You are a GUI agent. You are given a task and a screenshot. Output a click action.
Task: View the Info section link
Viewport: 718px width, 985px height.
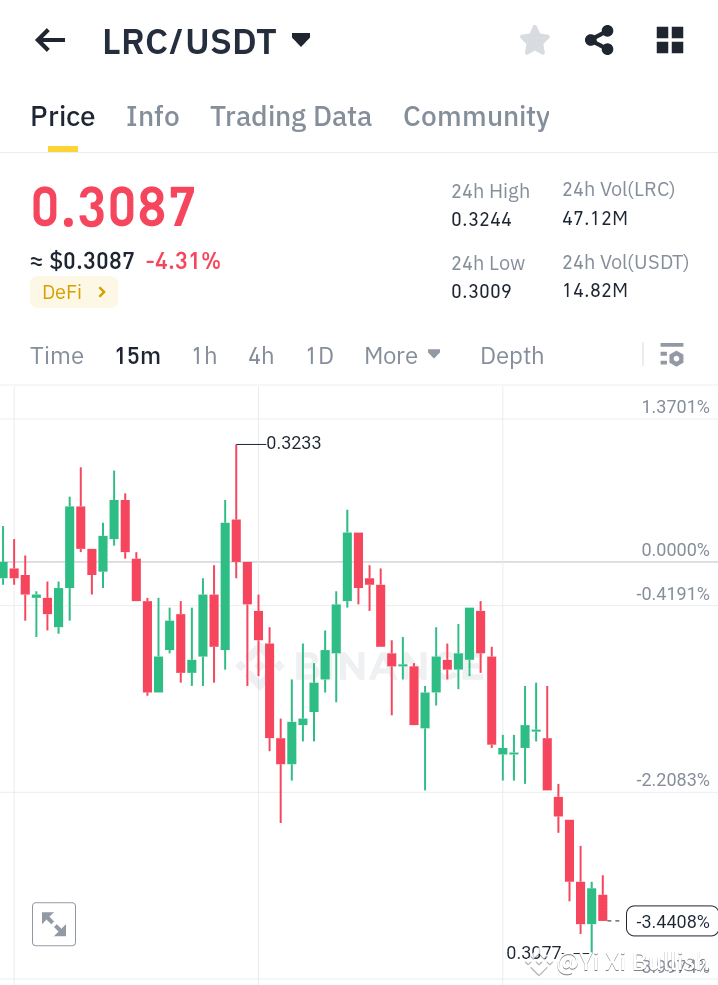pyautogui.click(x=152, y=116)
